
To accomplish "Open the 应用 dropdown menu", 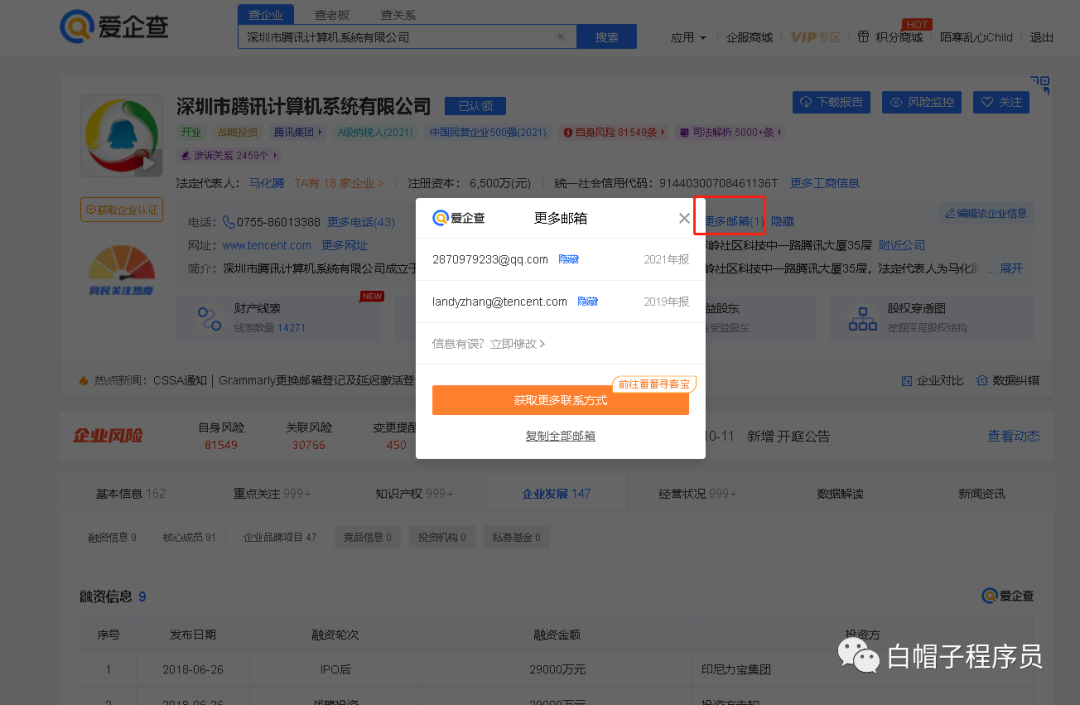I will (x=688, y=37).
